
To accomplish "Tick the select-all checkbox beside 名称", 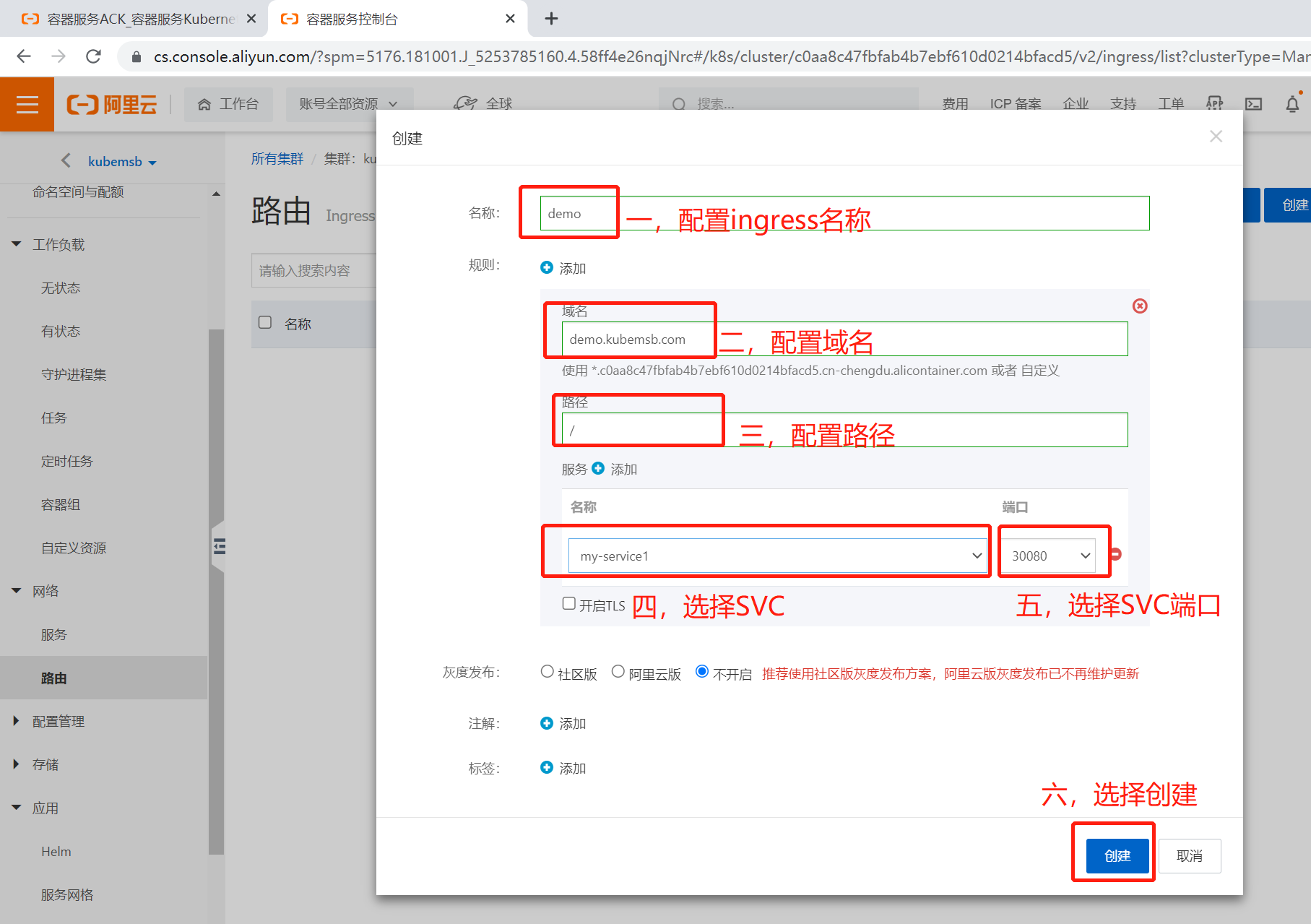I will pyautogui.click(x=265, y=322).
